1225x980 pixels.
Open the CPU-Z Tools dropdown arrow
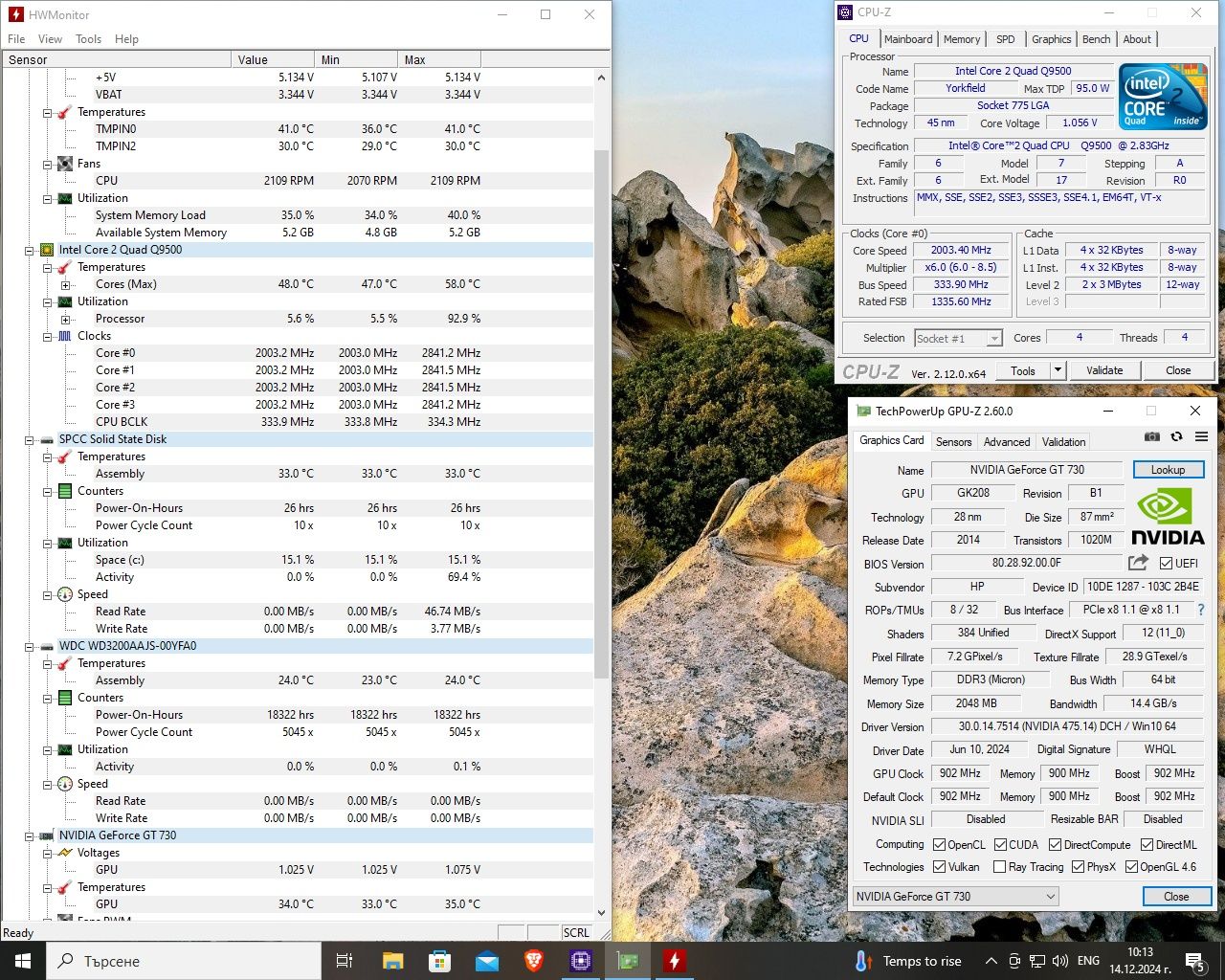point(1058,370)
